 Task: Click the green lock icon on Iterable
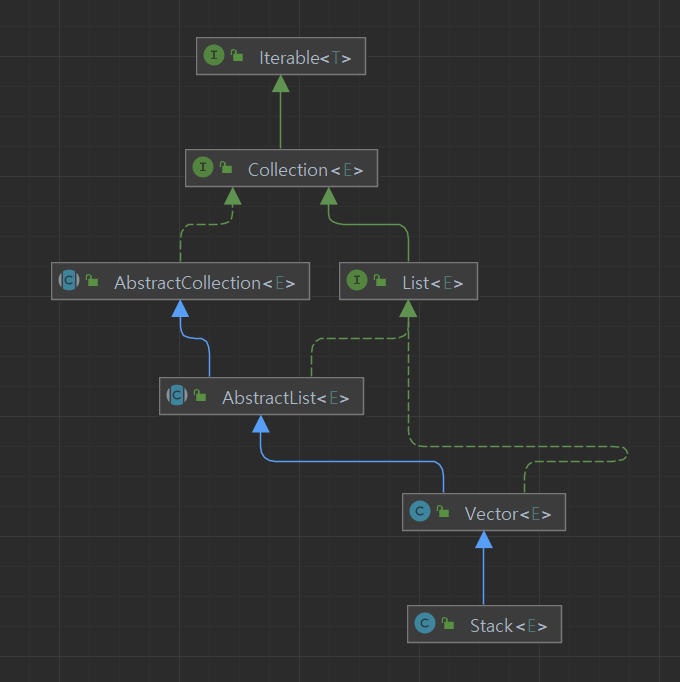coord(237,57)
